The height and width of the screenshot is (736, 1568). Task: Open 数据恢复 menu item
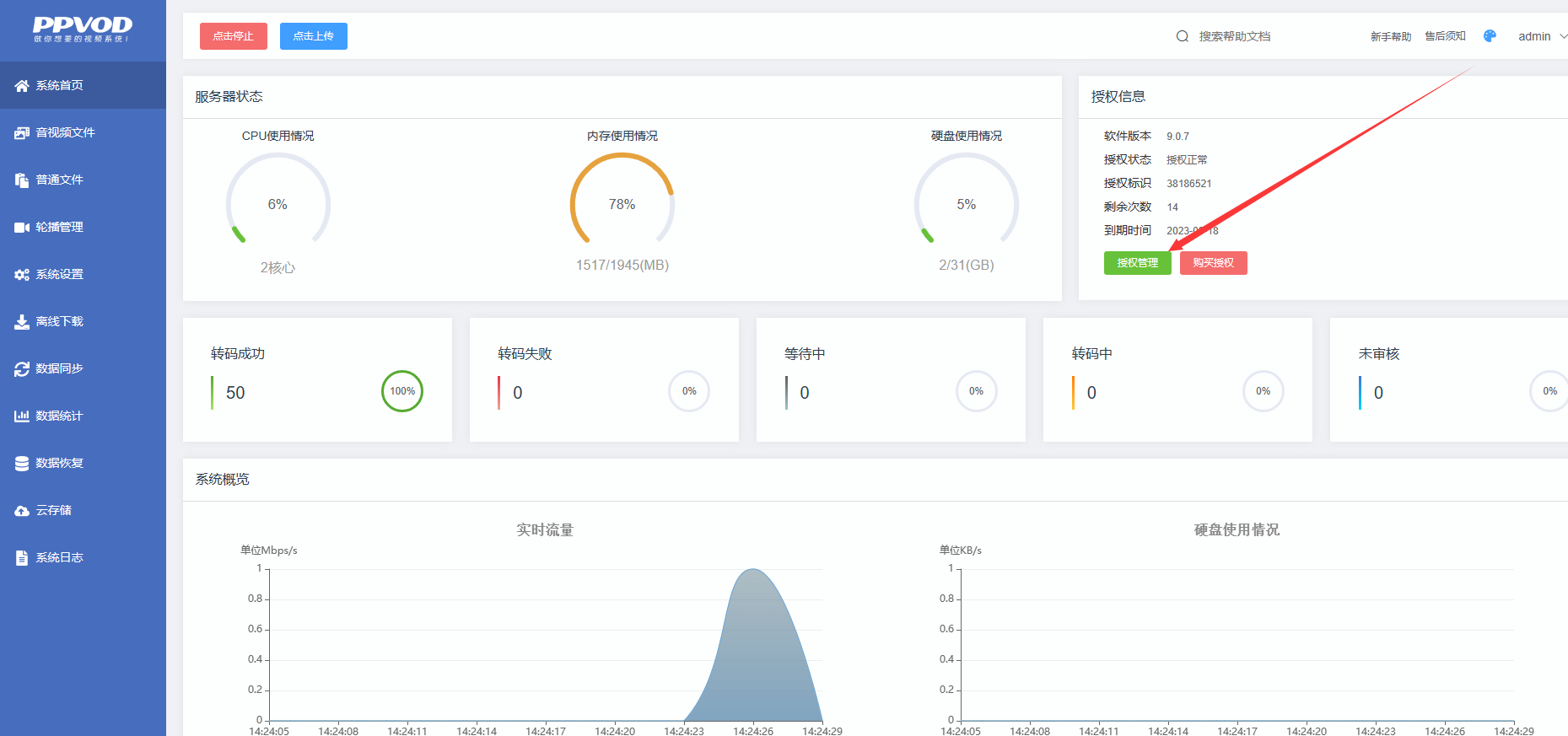(x=83, y=463)
